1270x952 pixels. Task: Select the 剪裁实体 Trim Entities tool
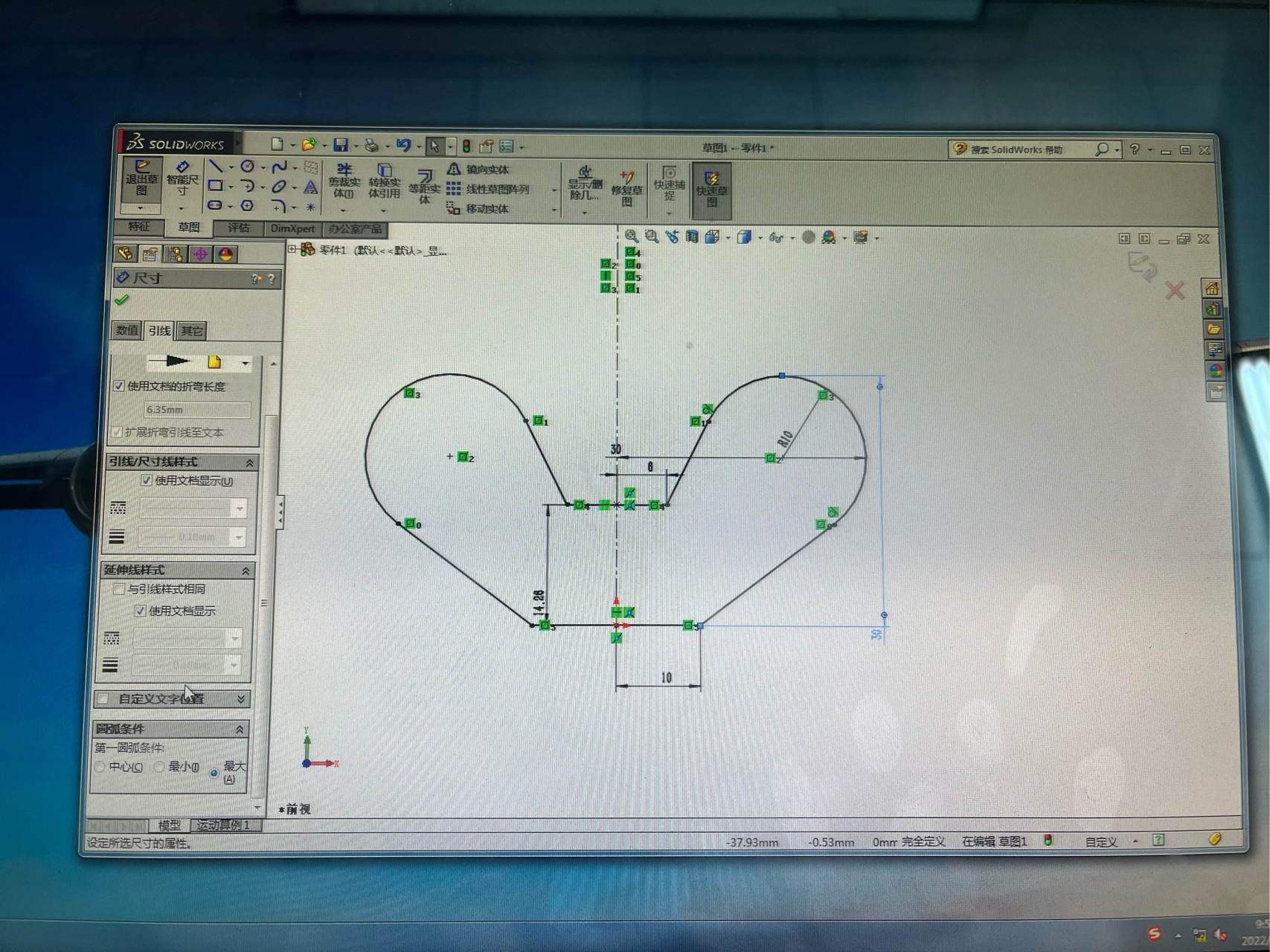(x=344, y=180)
